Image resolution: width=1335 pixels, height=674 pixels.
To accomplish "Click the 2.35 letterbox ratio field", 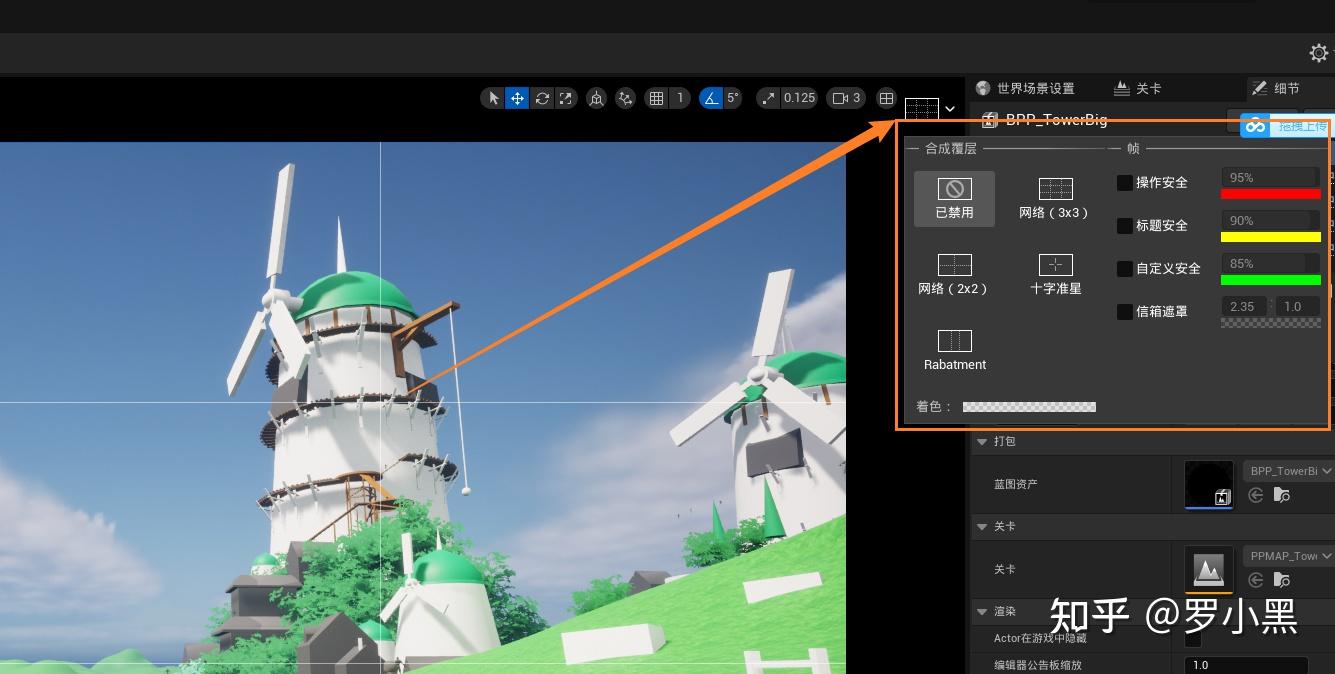I will click(1245, 306).
